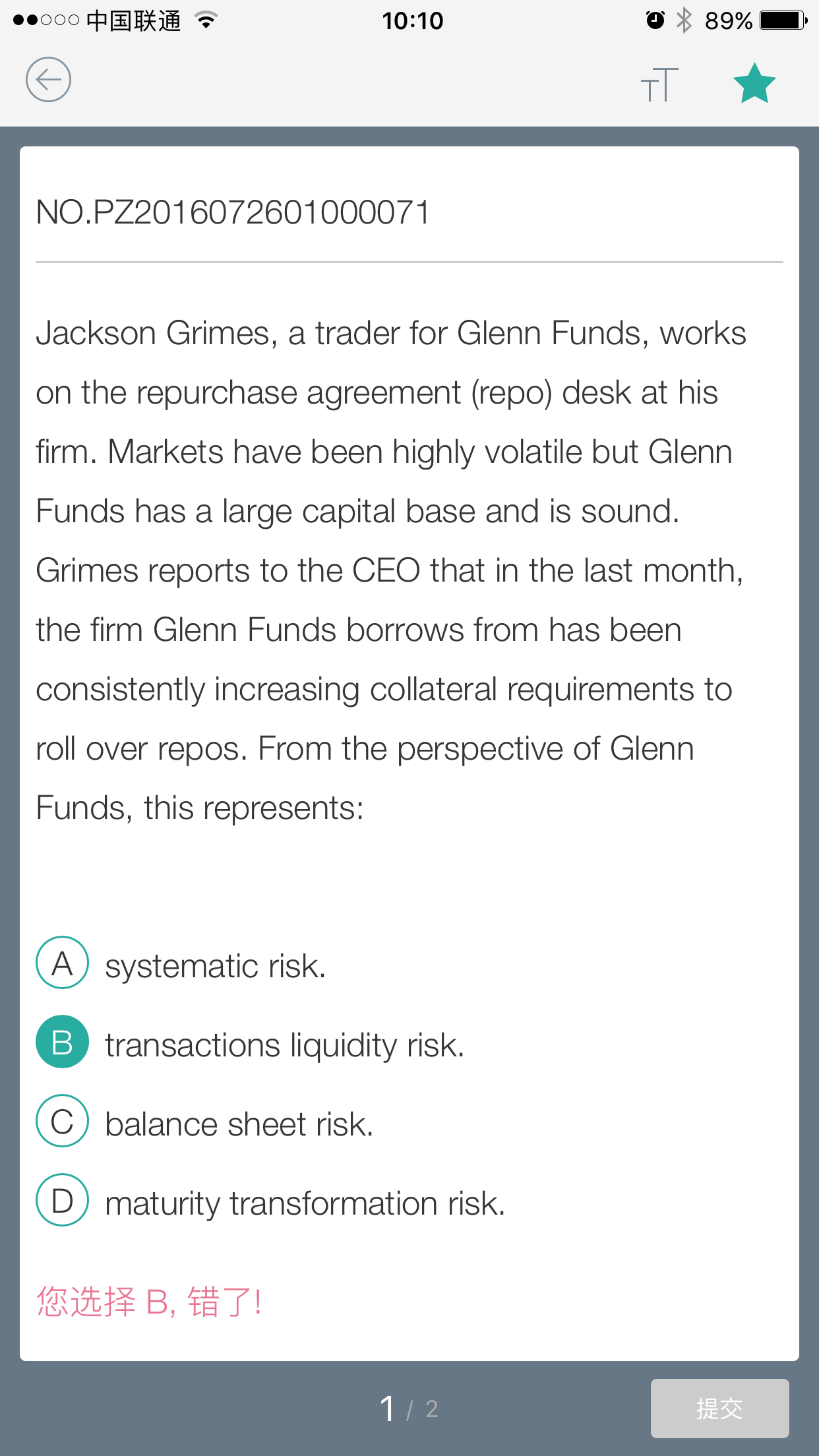Click the 提交 submit button
The height and width of the screenshot is (1456, 819).
(720, 1409)
